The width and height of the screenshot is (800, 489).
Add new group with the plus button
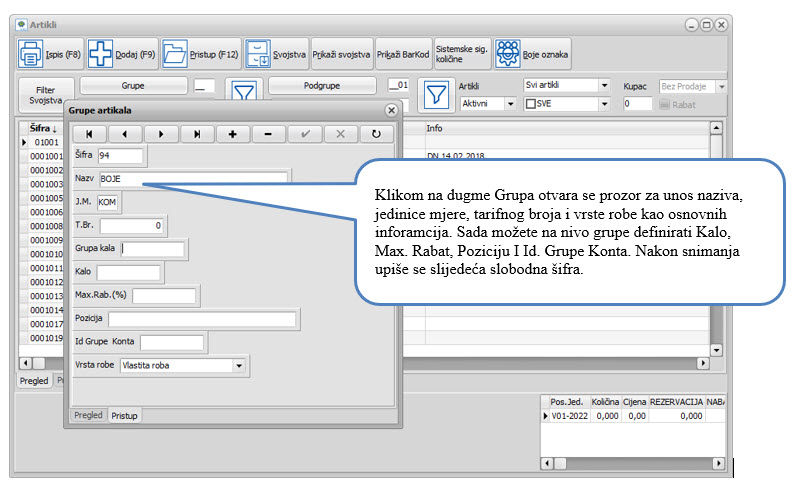pos(233,134)
